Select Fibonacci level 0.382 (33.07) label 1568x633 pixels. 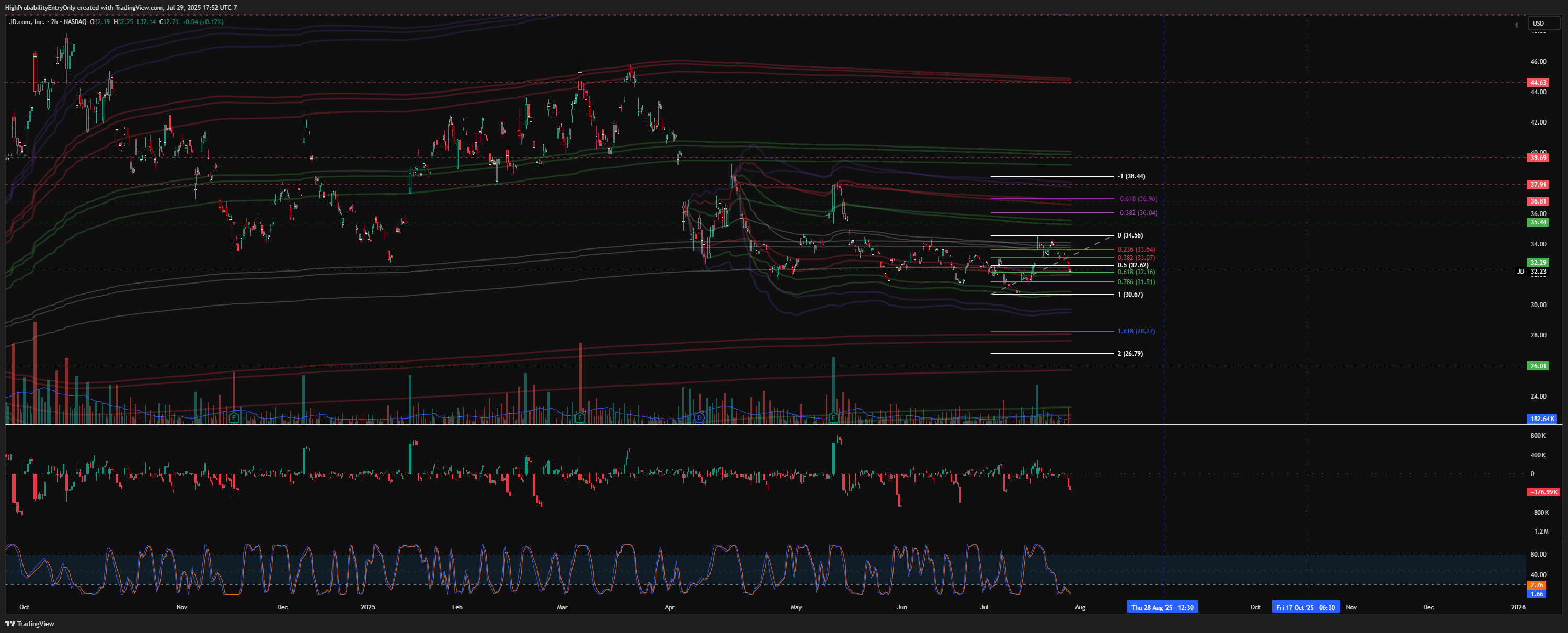(x=1136, y=258)
